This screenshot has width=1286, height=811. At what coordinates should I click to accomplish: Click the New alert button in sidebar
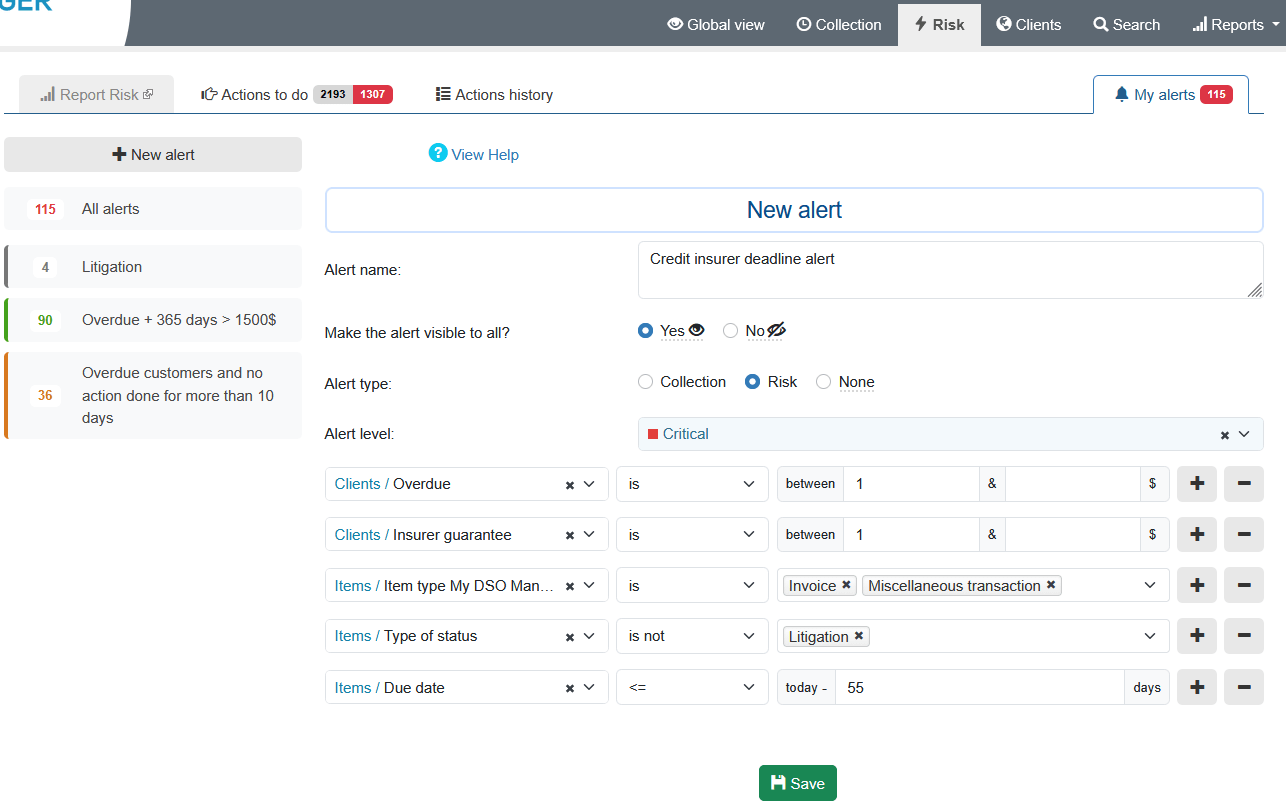(153, 155)
